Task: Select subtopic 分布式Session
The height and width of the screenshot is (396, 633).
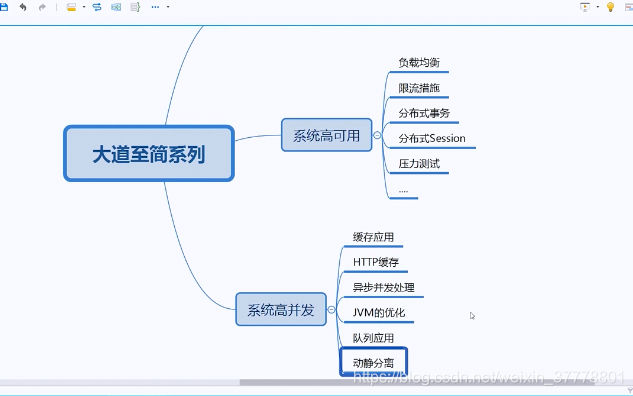Action: [432, 138]
